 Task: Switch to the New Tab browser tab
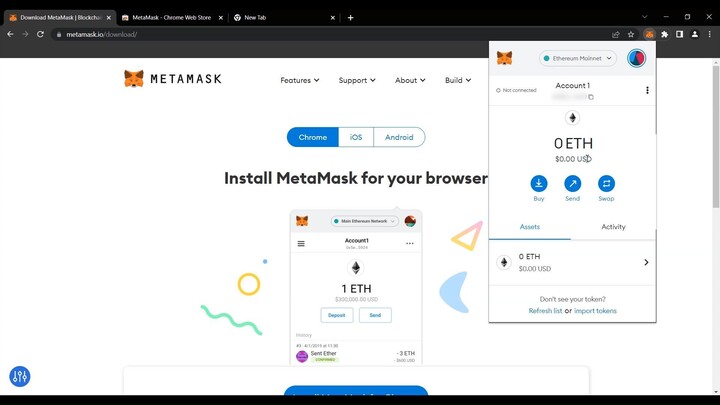pyautogui.click(x=255, y=17)
